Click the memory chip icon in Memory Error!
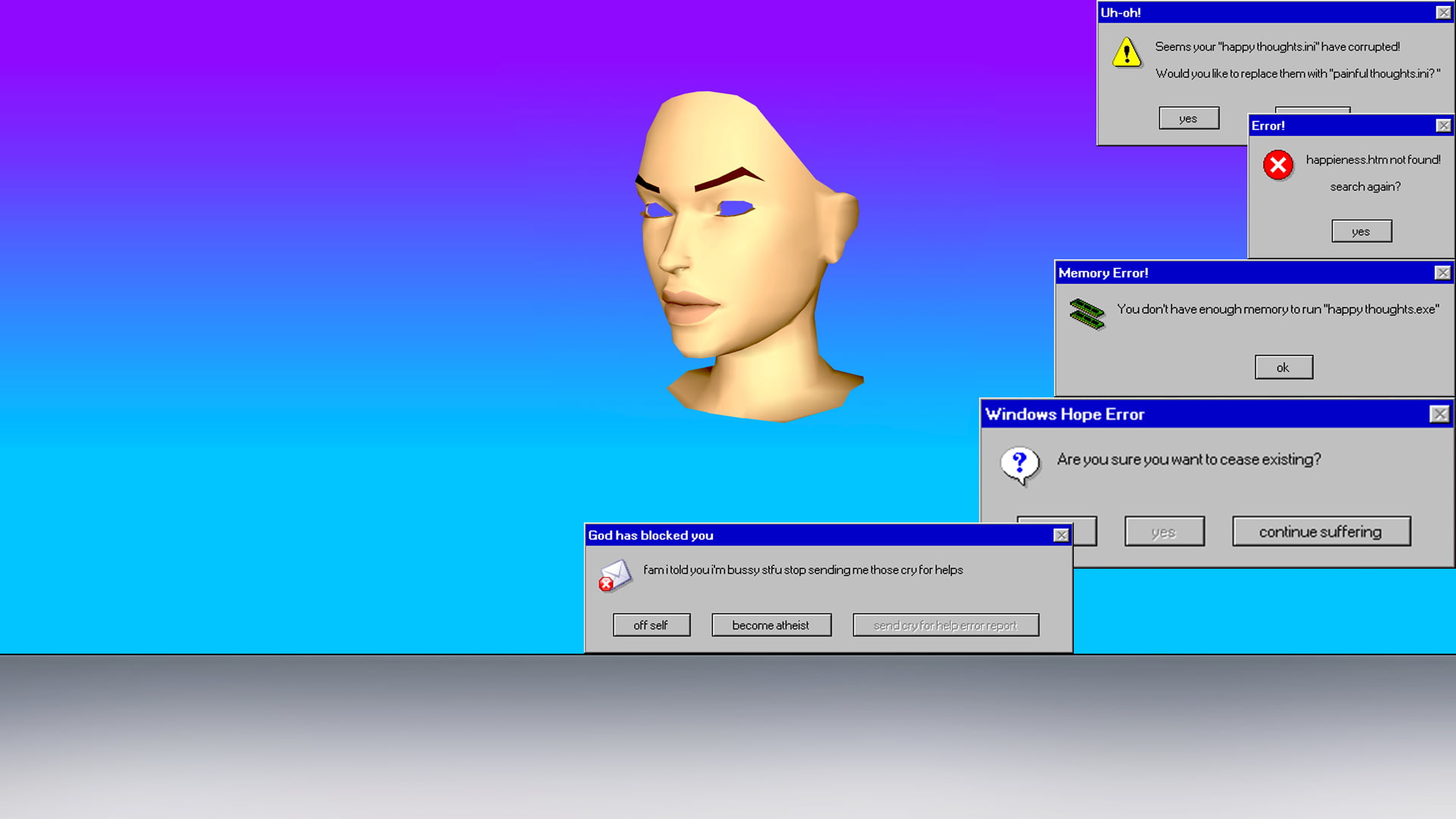1456x819 pixels. point(1087,313)
